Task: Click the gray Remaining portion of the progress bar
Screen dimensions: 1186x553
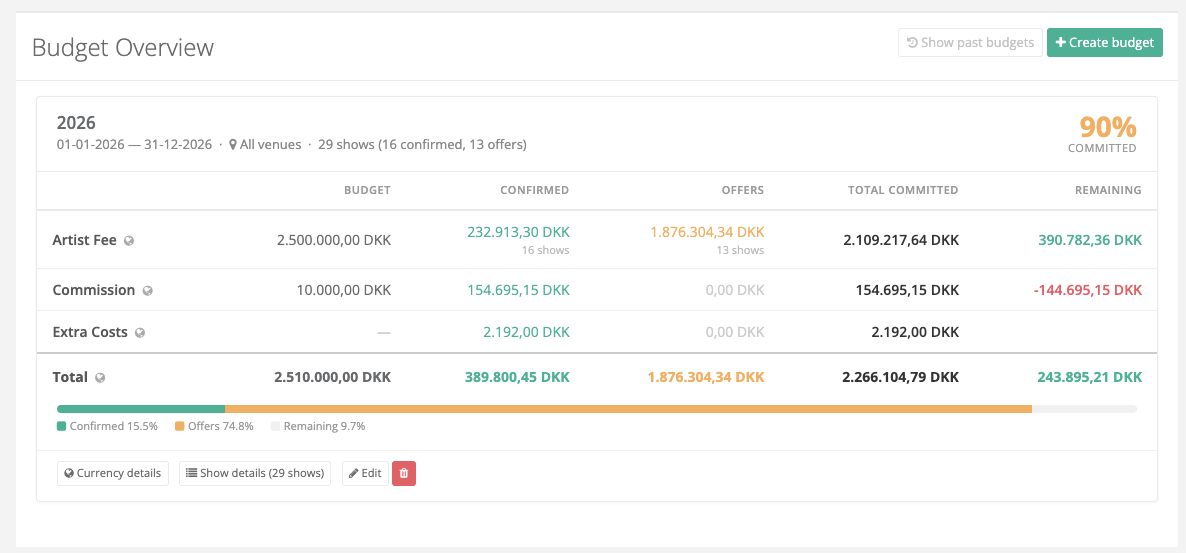Action: 1084,409
